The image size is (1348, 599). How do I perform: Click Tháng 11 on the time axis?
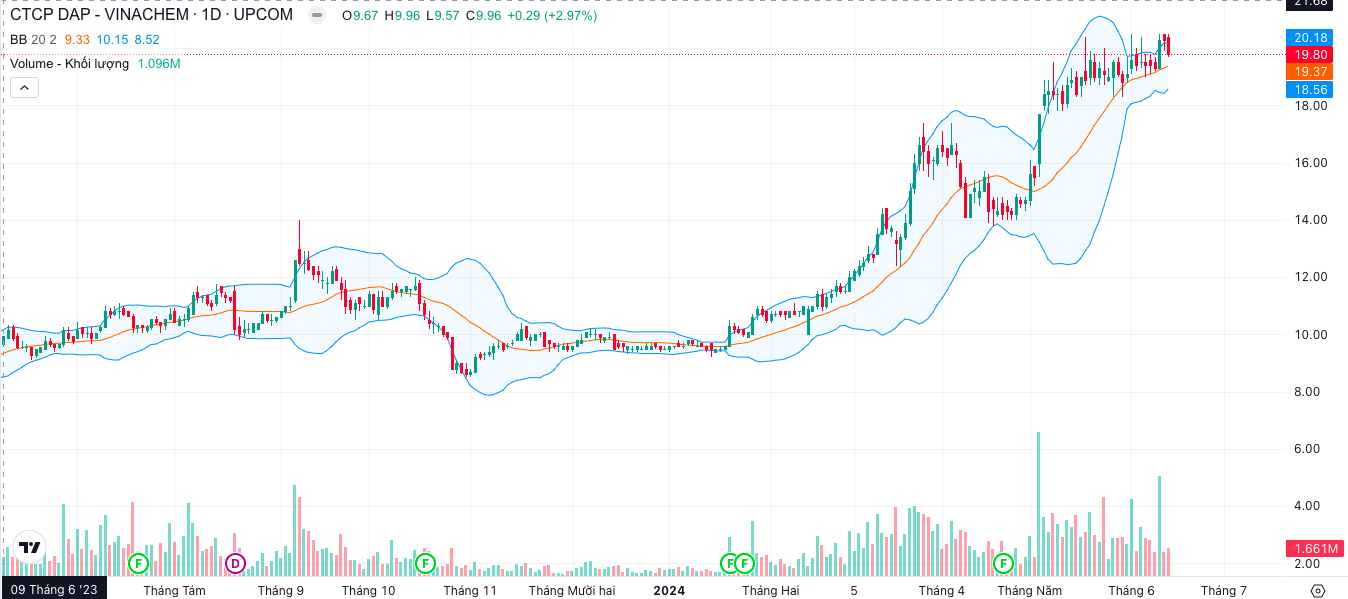click(x=470, y=590)
